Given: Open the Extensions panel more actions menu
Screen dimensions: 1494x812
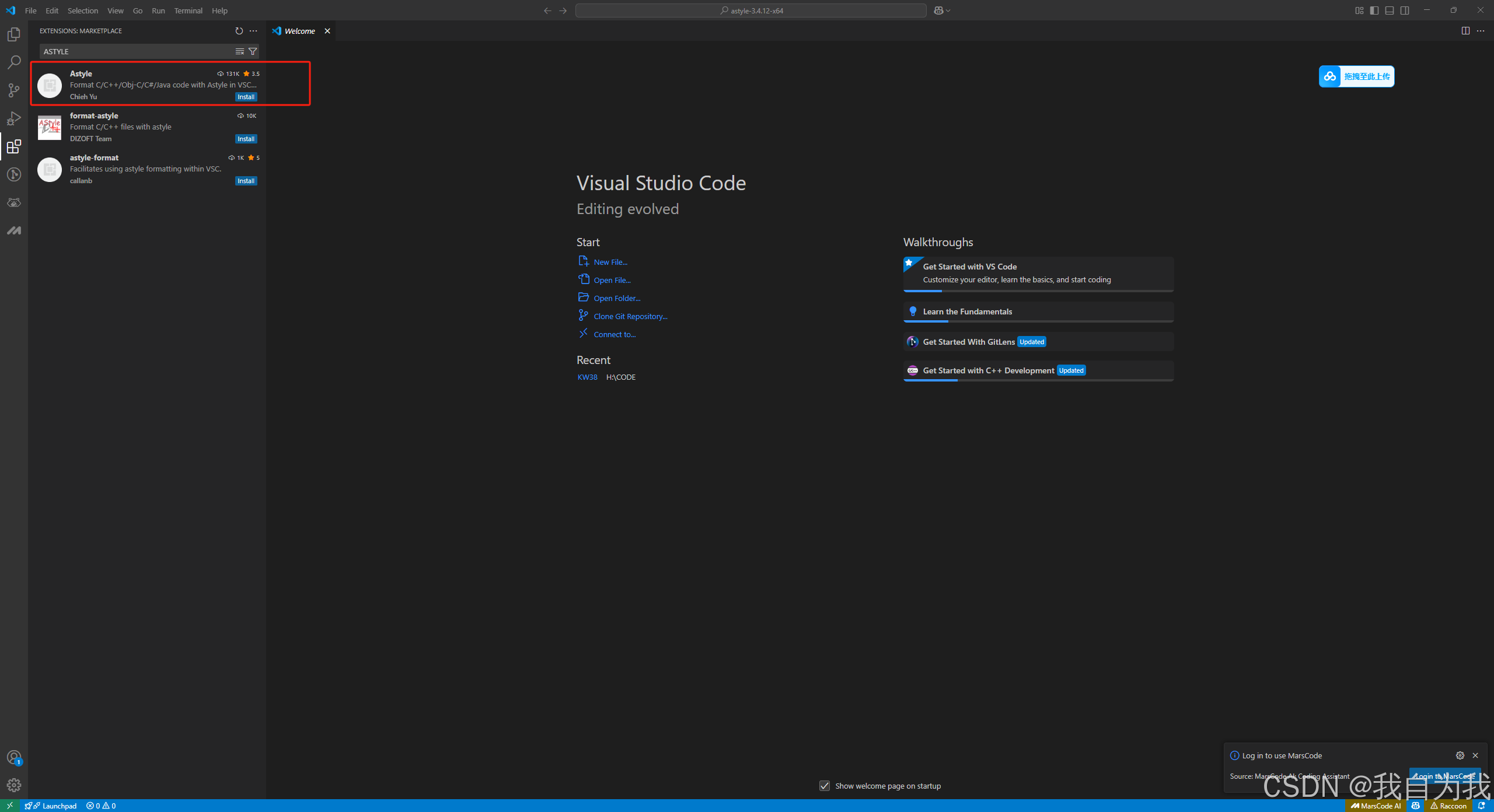Looking at the screenshot, I should click(253, 31).
